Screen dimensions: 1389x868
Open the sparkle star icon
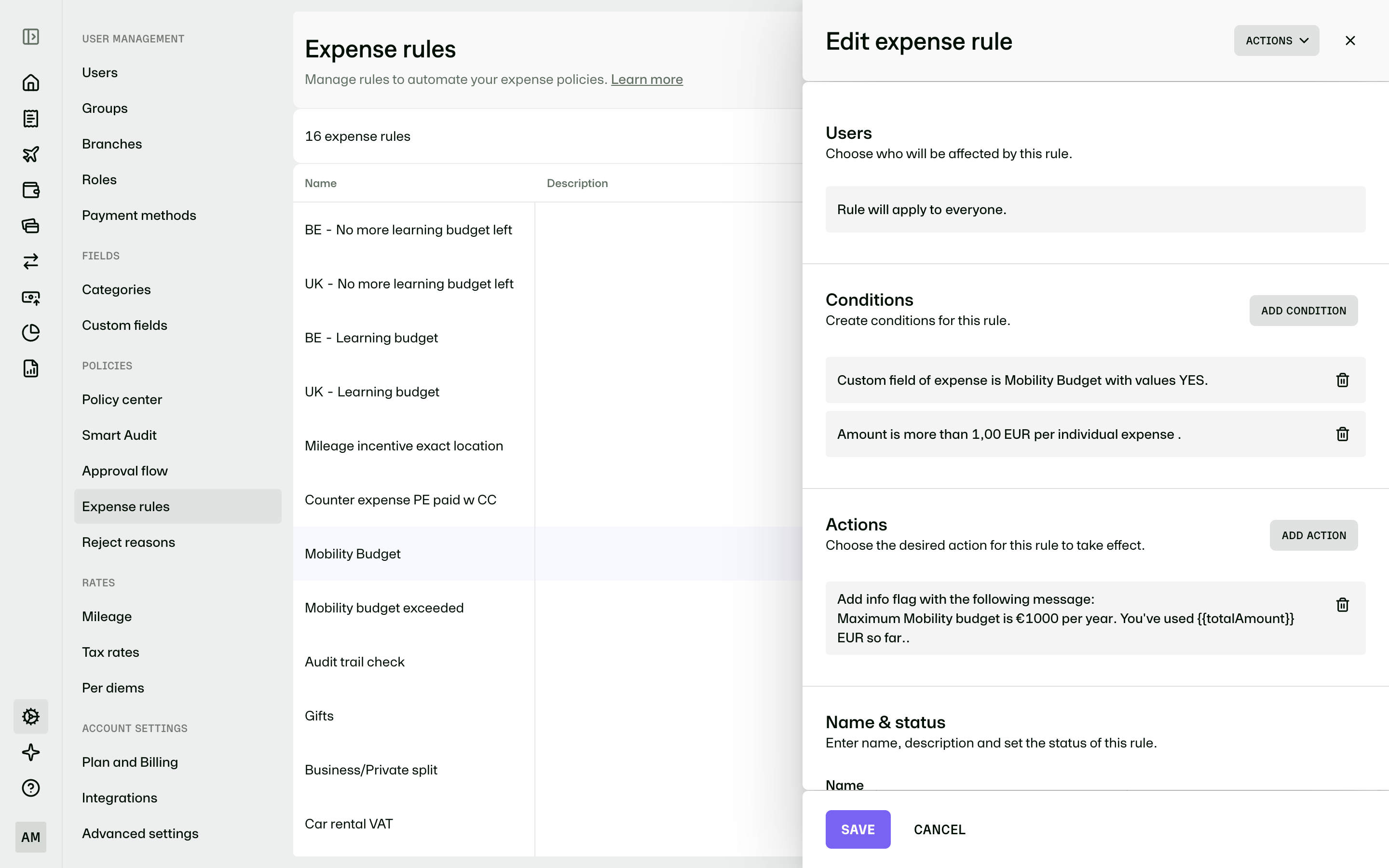tap(31, 752)
